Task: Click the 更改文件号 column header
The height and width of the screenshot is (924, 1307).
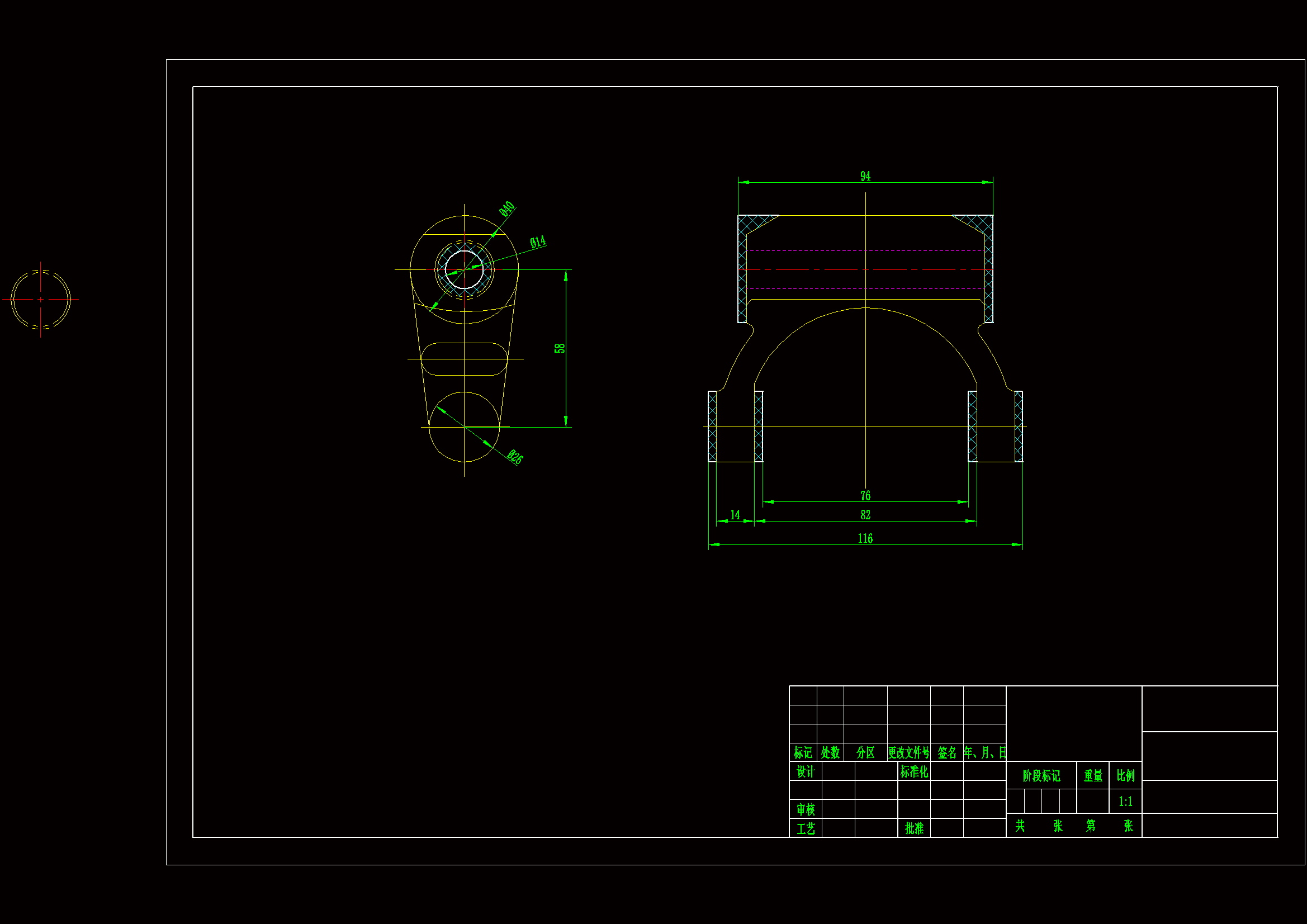Action: tap(908, 752)
